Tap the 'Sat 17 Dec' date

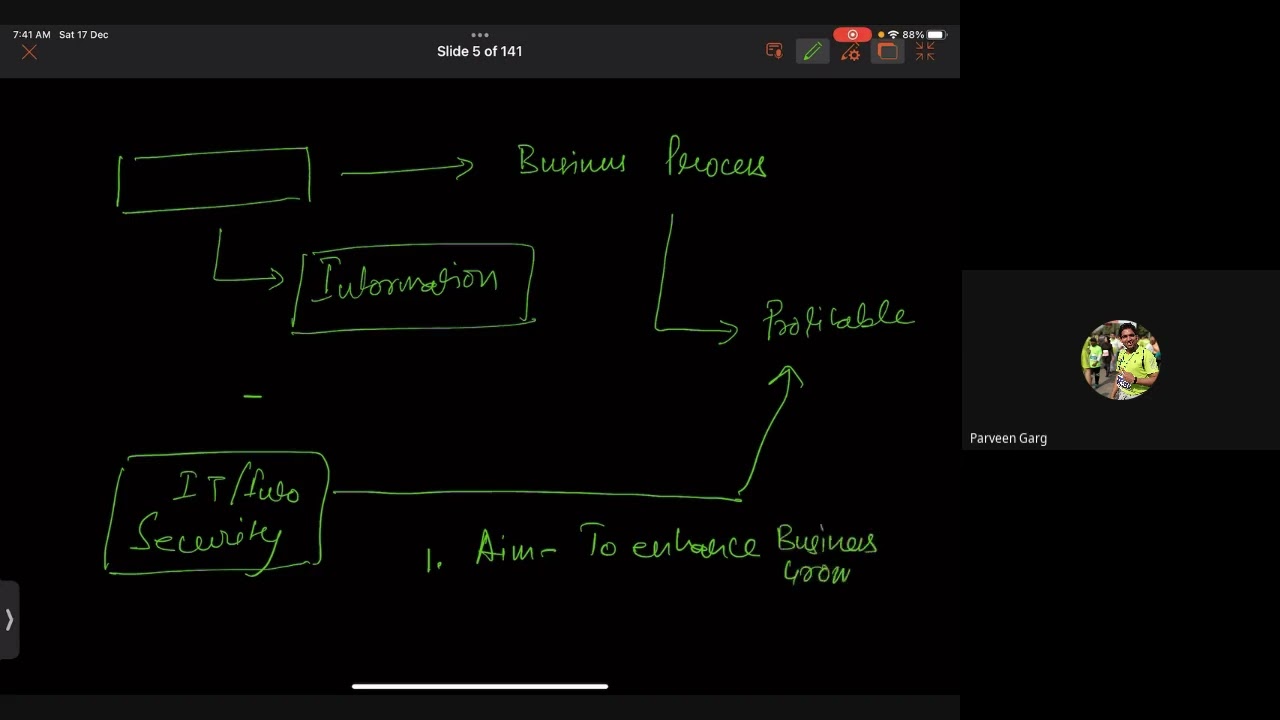(x=84, y=34)
